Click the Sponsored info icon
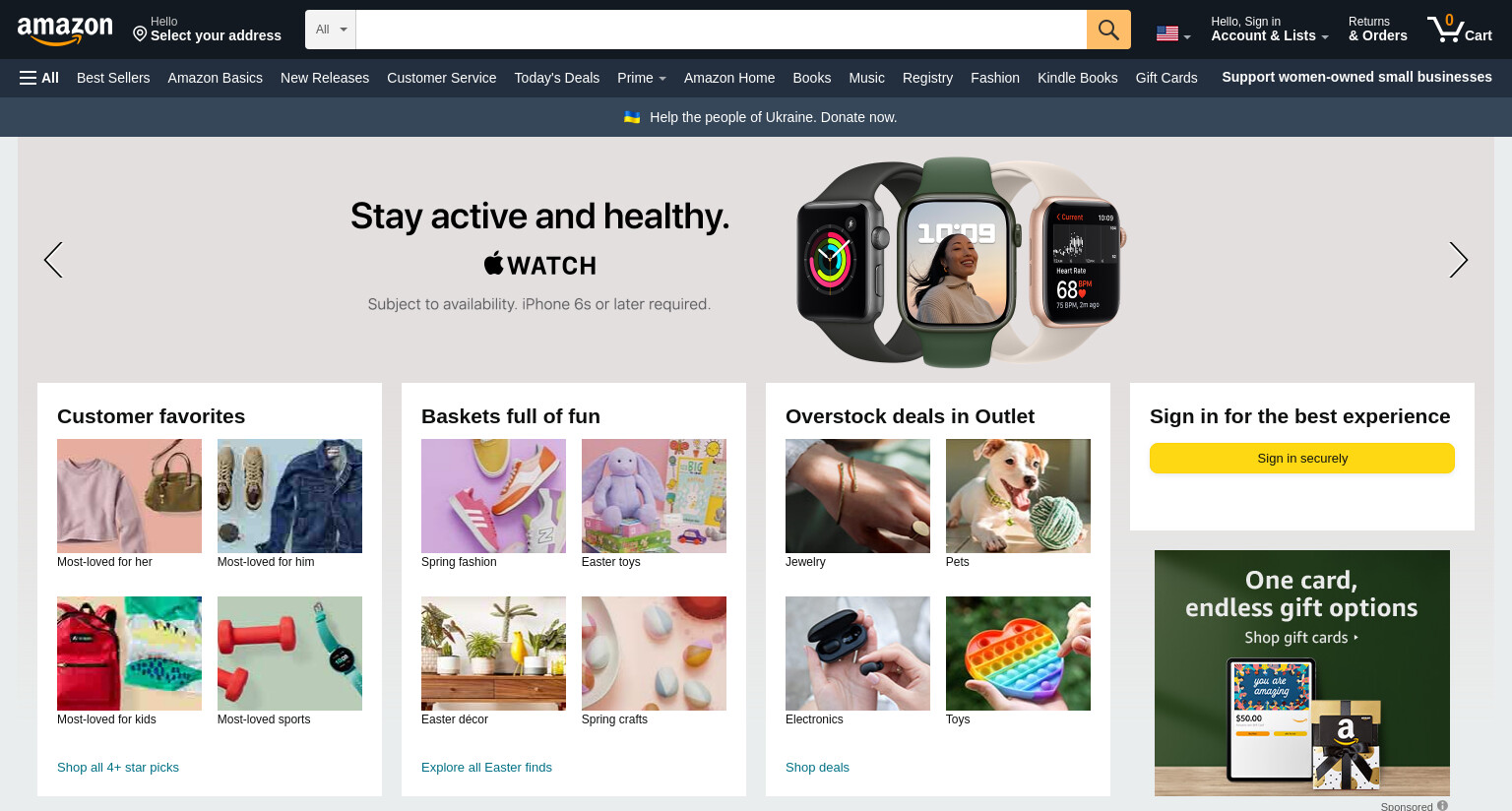Viewport: 1512px width, 811px height. [1442, 805]
